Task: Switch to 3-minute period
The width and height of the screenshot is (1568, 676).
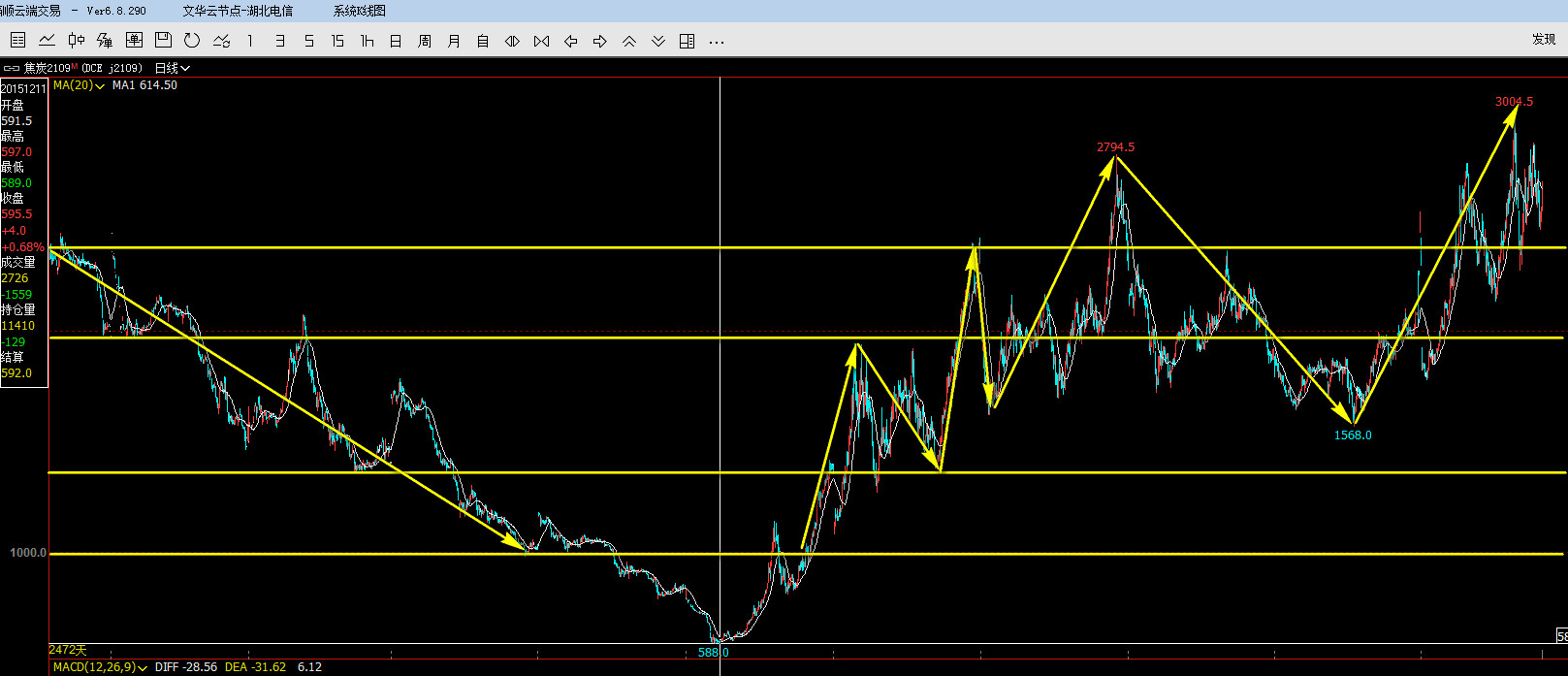Action: [x=279, y=41]
